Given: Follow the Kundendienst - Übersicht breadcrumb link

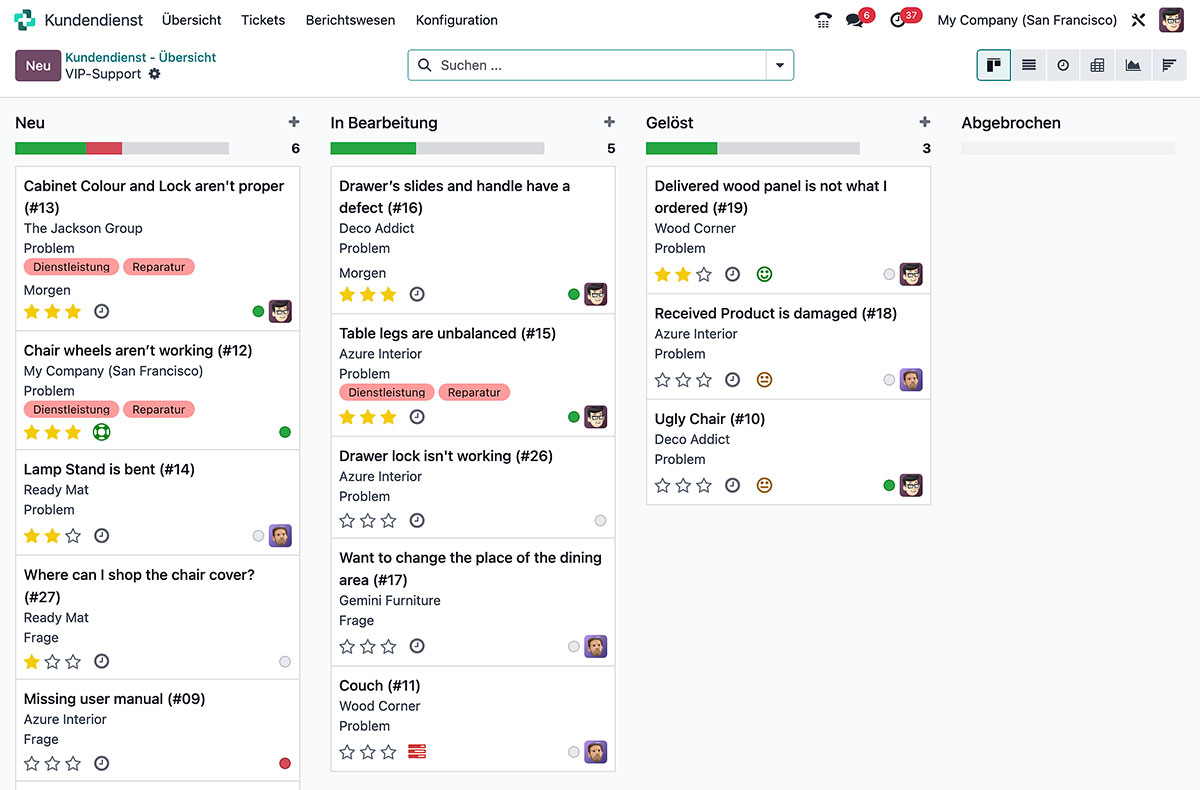Looking at the screenshot, I should click(141, 57).
